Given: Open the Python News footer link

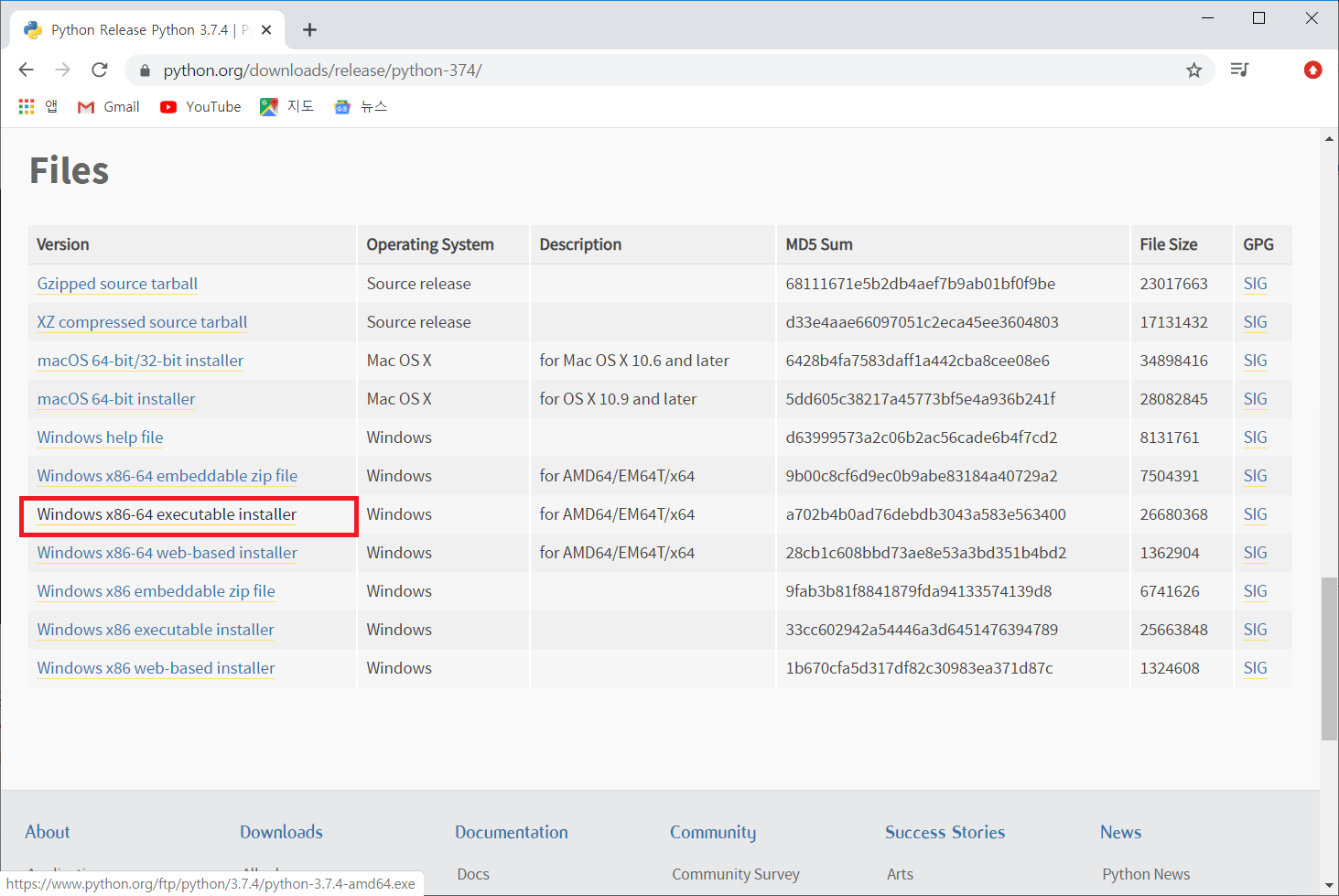Looking at the screenshot, I should click(x=1146, y=874).
